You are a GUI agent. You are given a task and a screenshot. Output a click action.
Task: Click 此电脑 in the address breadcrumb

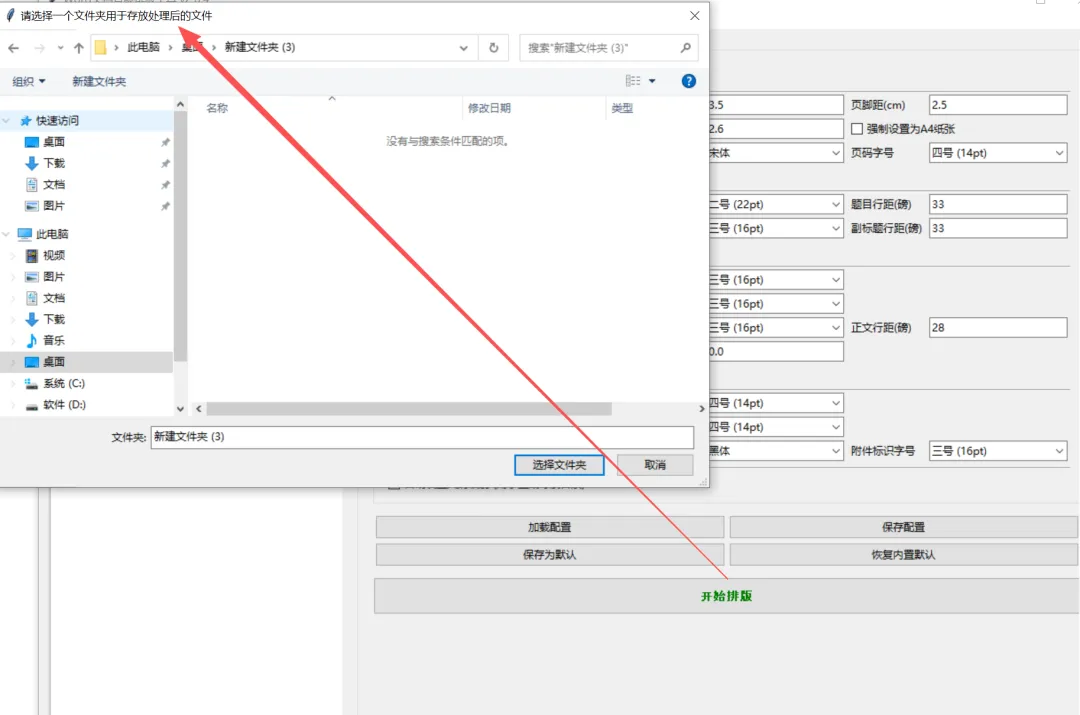pyautogui.click(x=143, y=48)
